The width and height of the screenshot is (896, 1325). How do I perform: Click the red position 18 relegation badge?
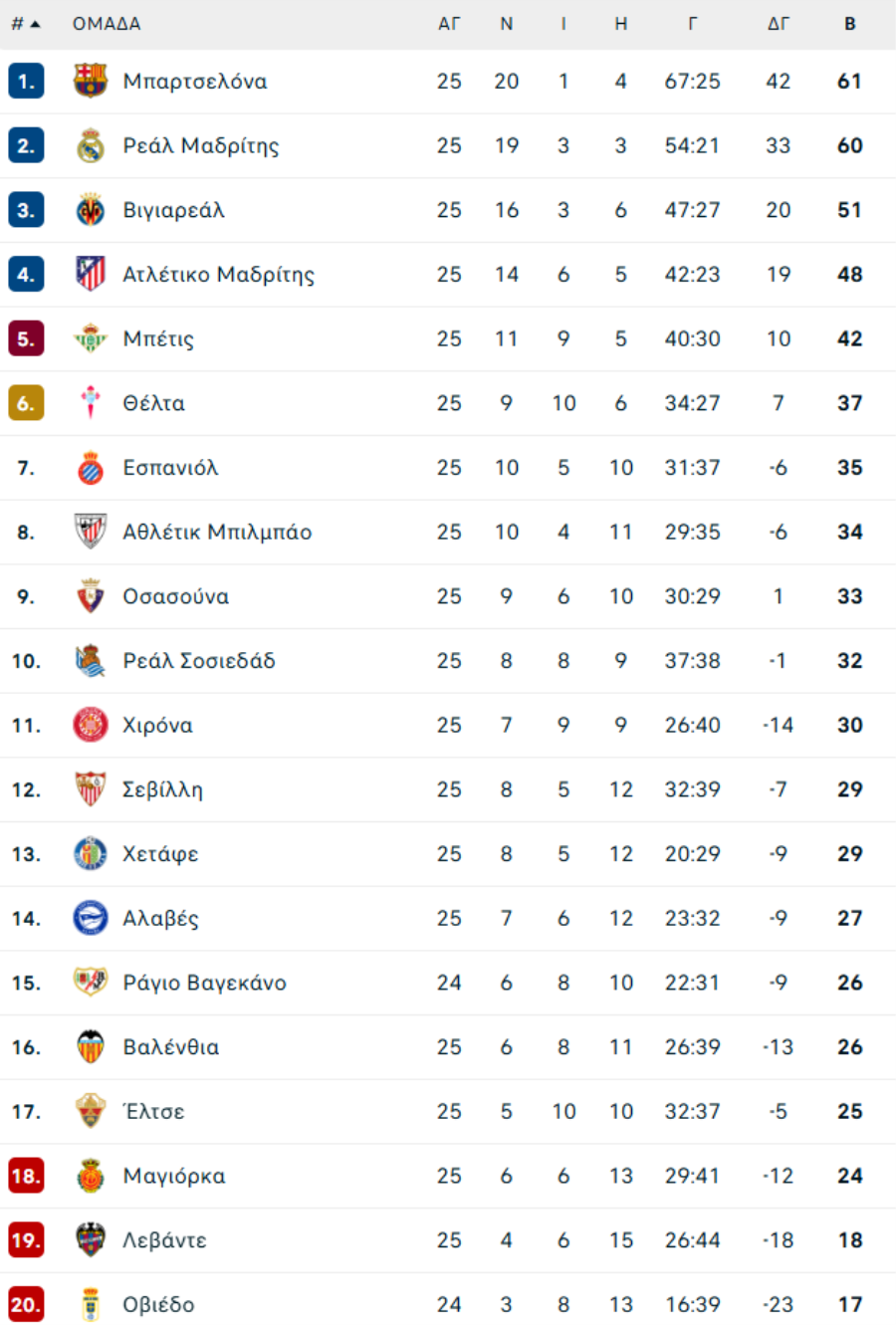(26, 1176)
